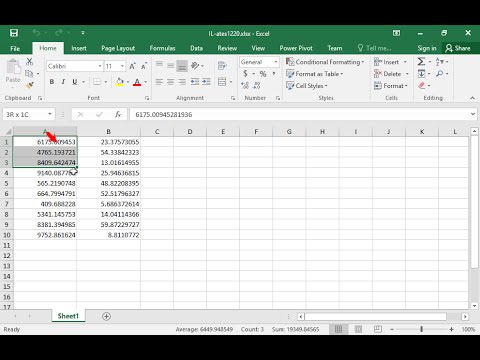
Task: Open the Insert Function fx icon
Action: coord(118,114)
